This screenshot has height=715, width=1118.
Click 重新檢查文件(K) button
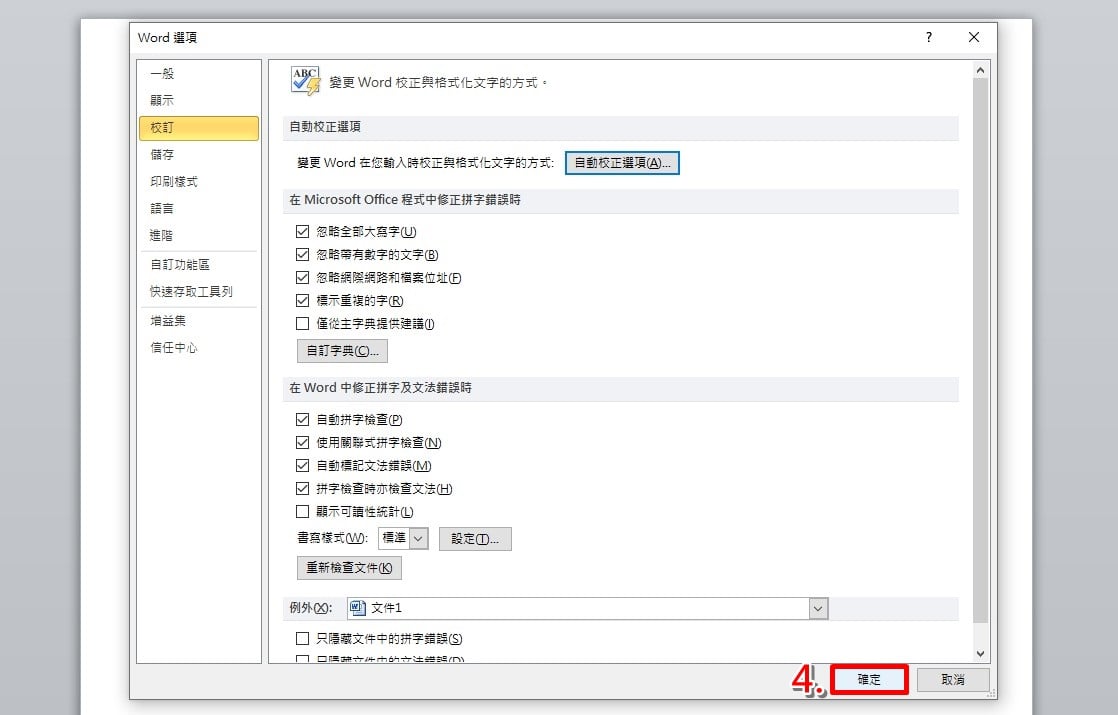click(x=349, y=567)
